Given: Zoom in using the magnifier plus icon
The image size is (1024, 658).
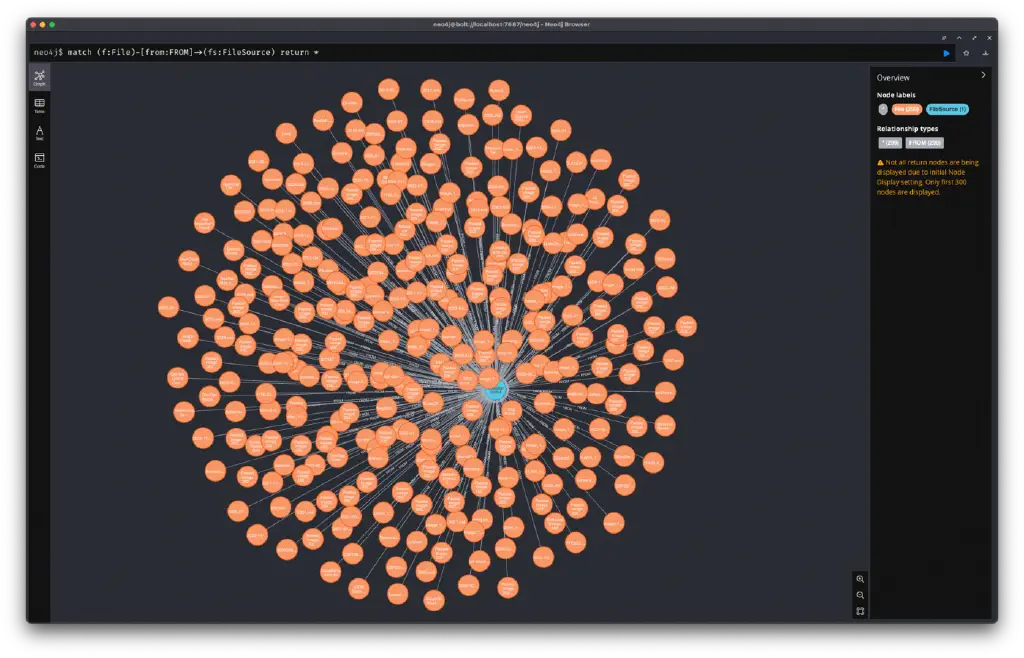Looking at the screenshot, I should coord(861,579).
